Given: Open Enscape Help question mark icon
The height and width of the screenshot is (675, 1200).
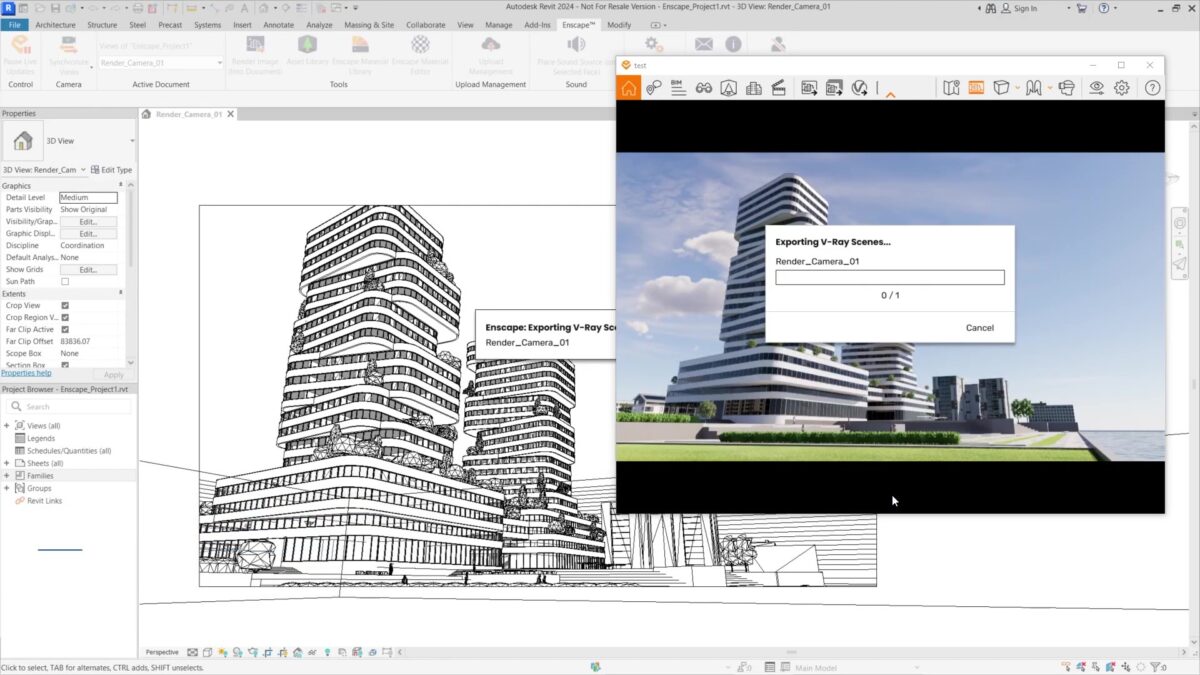Looking at the screenshot, I should 1152,88.
